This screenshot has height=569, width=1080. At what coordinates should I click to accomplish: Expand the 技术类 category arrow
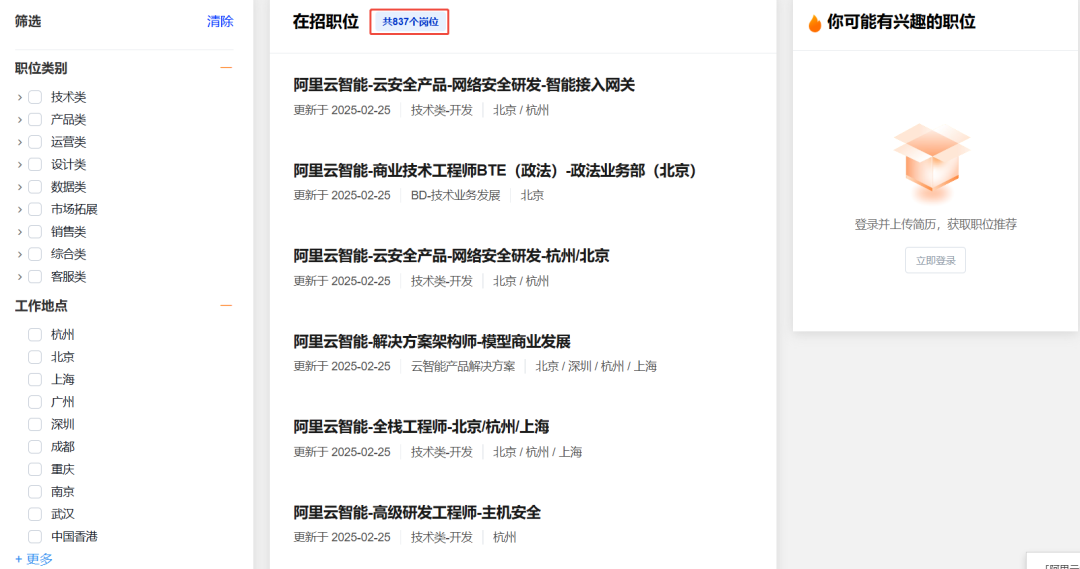[x=19, y=97]
